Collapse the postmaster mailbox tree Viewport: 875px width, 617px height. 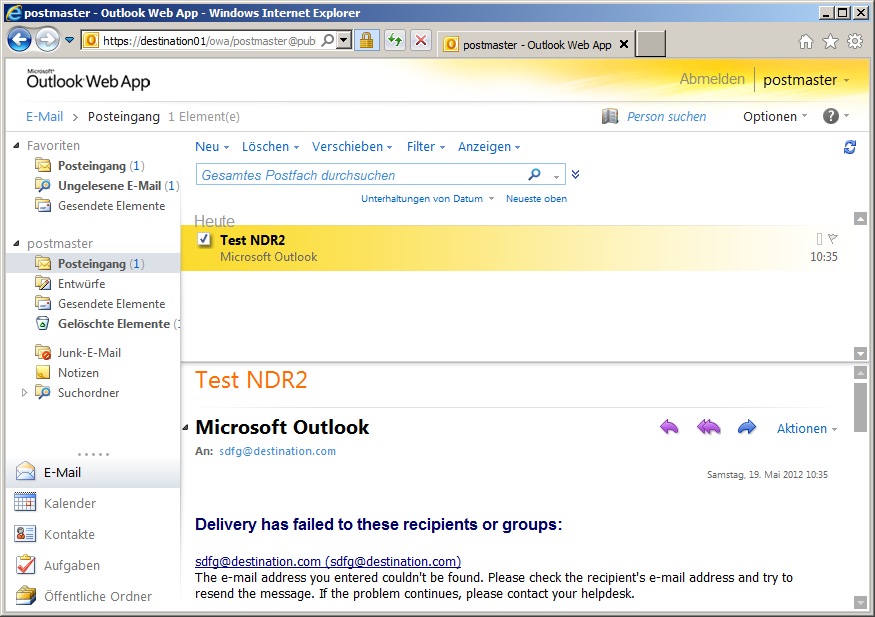click(17, 244)
